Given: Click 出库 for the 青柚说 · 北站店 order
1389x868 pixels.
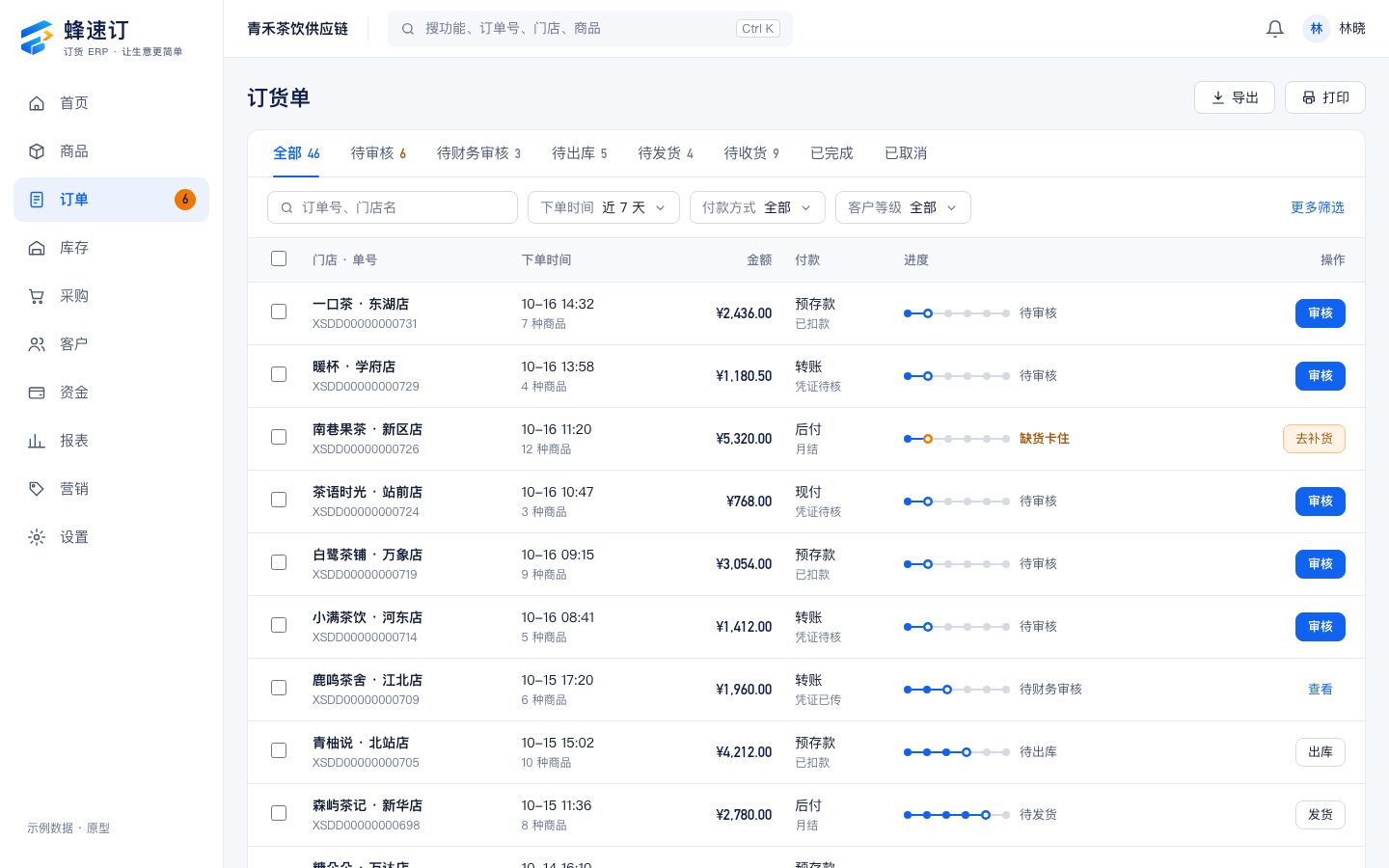Looking at the screenshot, I should point(1321,752).
